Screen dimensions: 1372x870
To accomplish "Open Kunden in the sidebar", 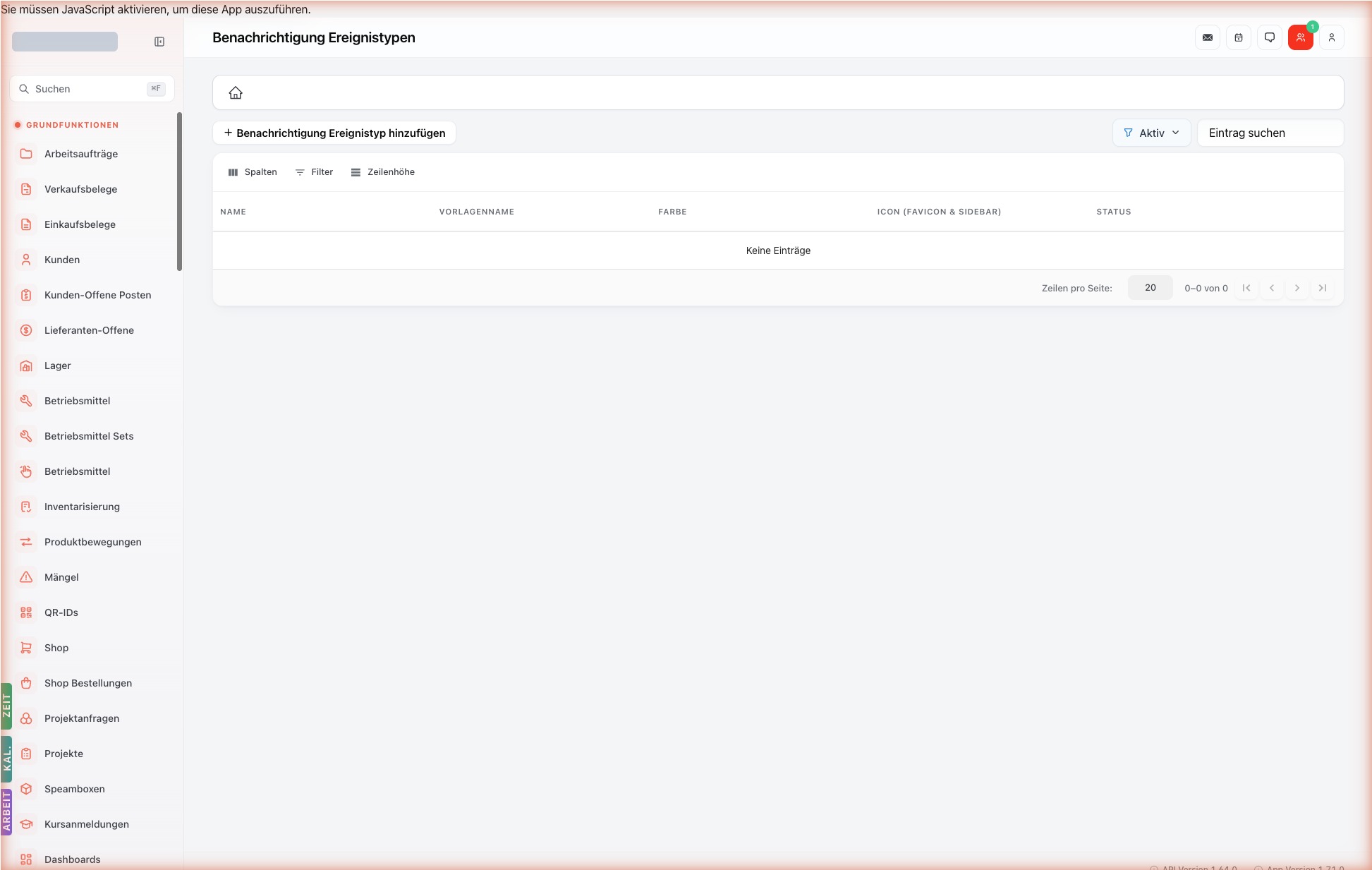I will coord(92,260).
